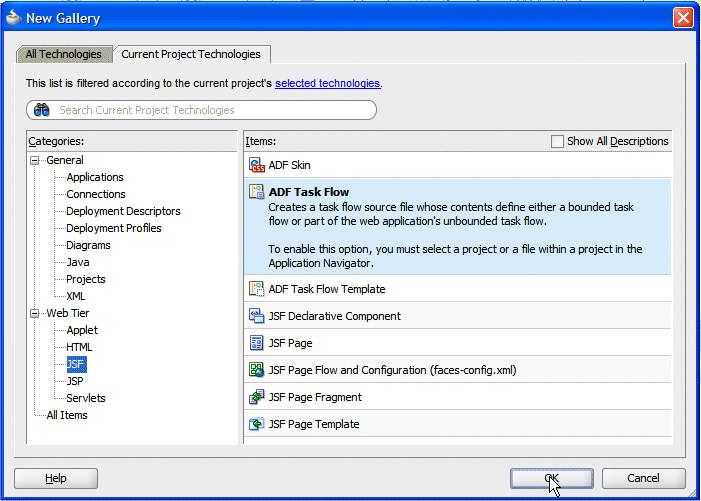Screen dimensions: 701x501
Task: Click the JSF Page icon
Action: 256,343
